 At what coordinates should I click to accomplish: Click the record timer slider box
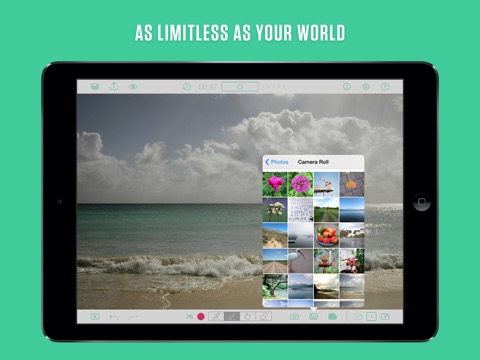(240, 87)
